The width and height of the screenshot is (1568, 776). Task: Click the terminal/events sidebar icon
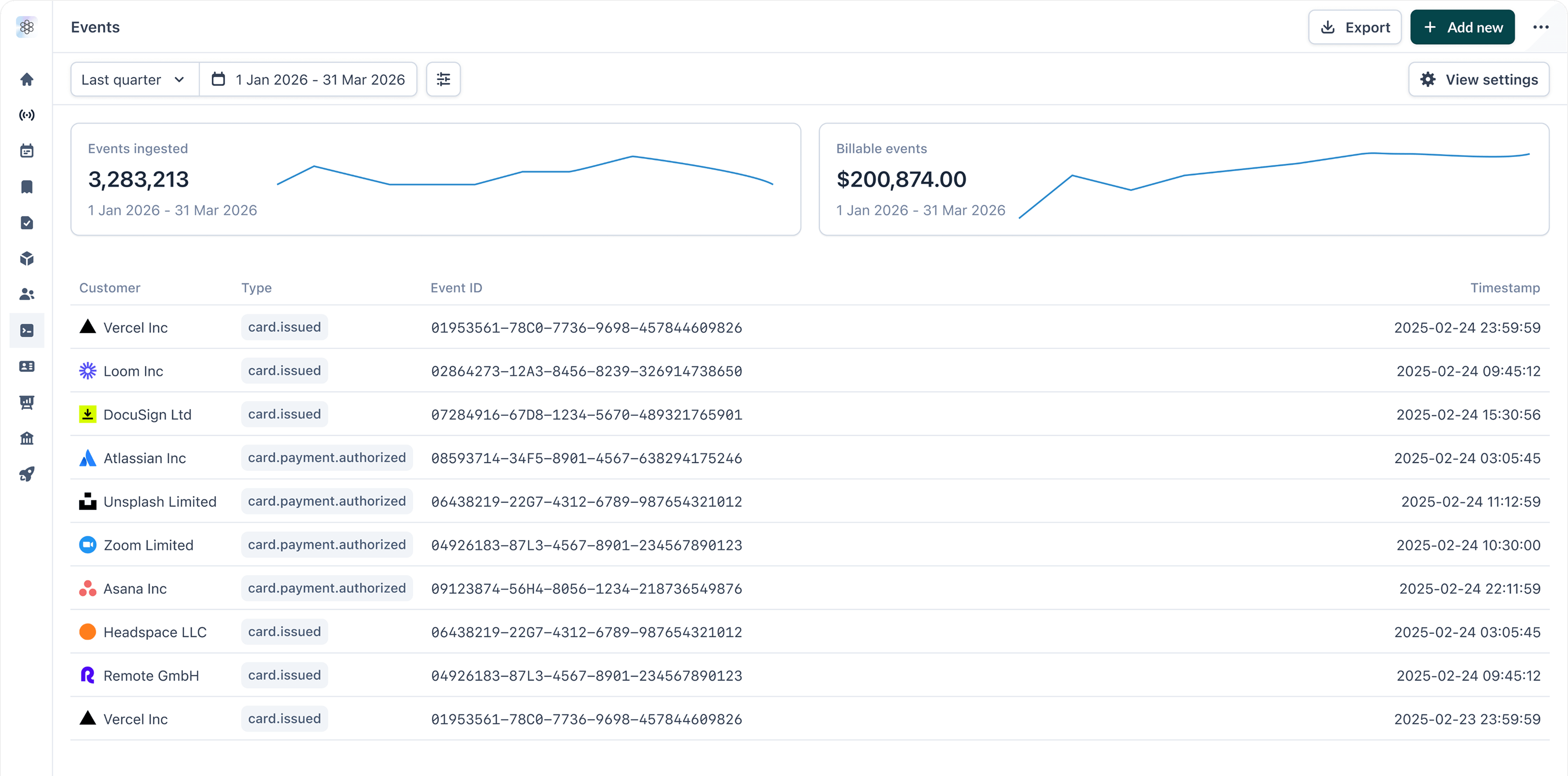pos(27,331)
